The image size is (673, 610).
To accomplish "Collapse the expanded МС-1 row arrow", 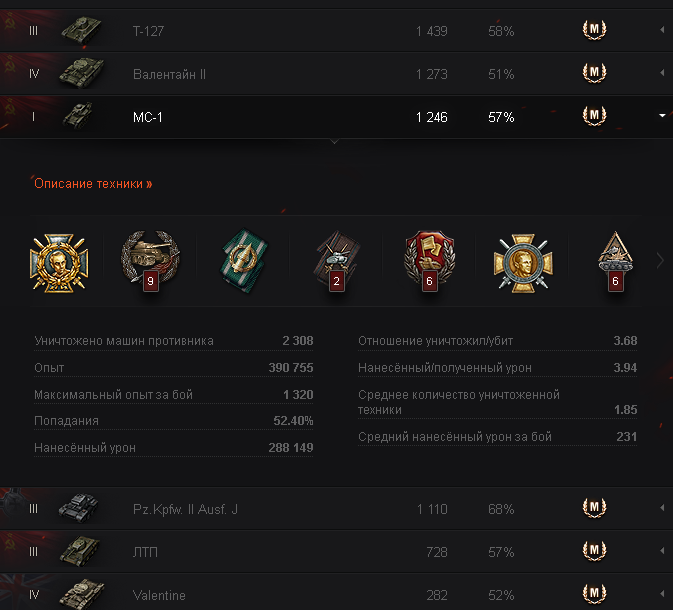I will point(662,117).
